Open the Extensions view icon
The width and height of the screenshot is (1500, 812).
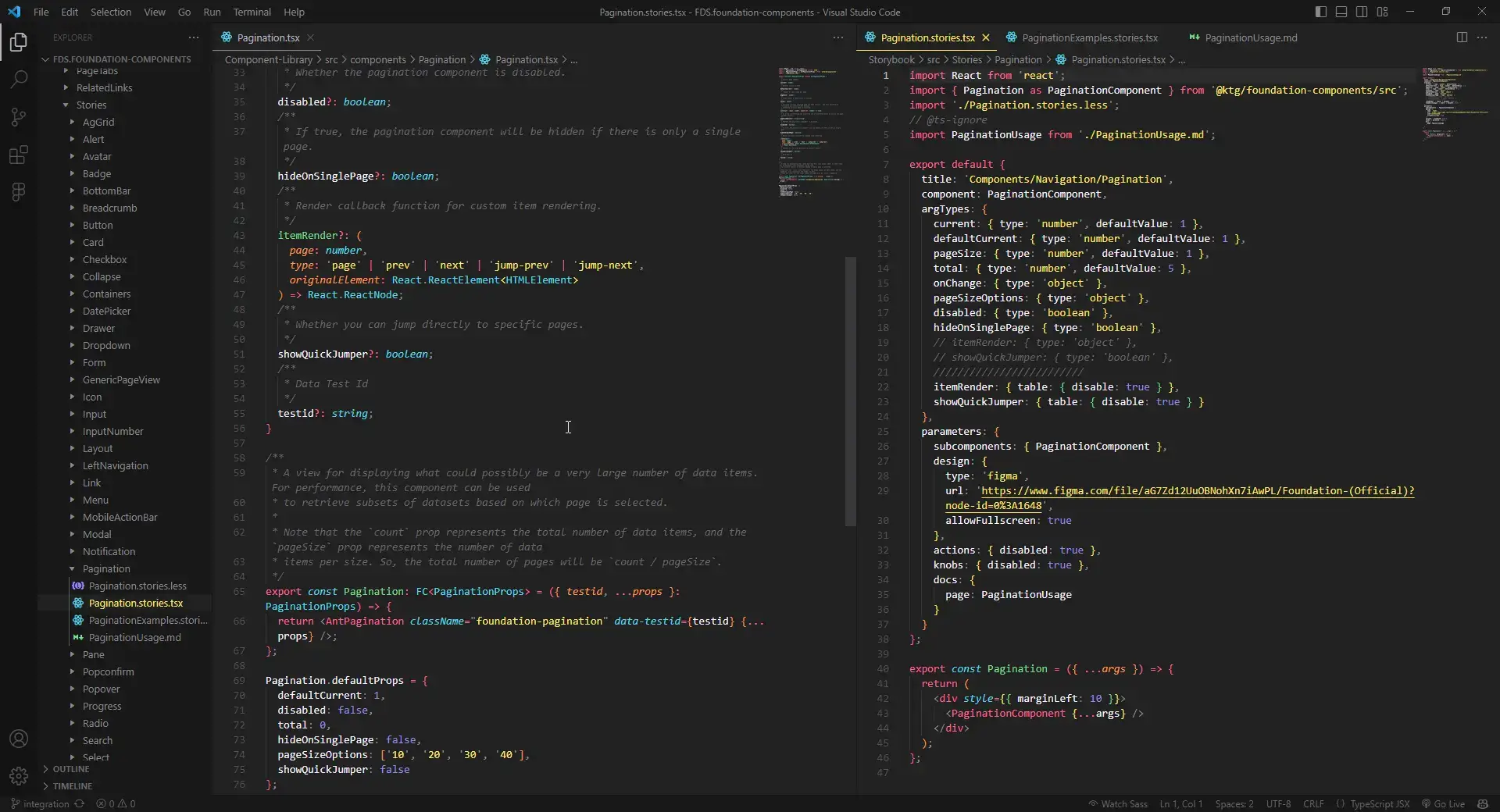click(x=19, y=155)
